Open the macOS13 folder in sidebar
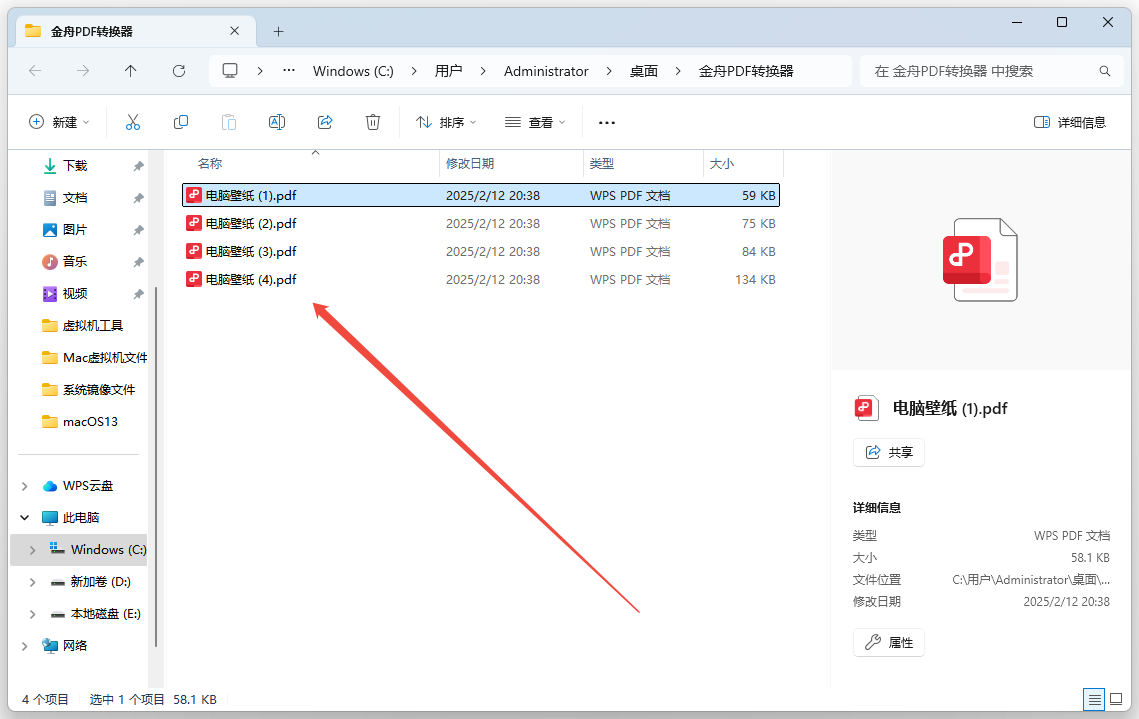Viewport: 1139px width, 719px height. point(80,422)
